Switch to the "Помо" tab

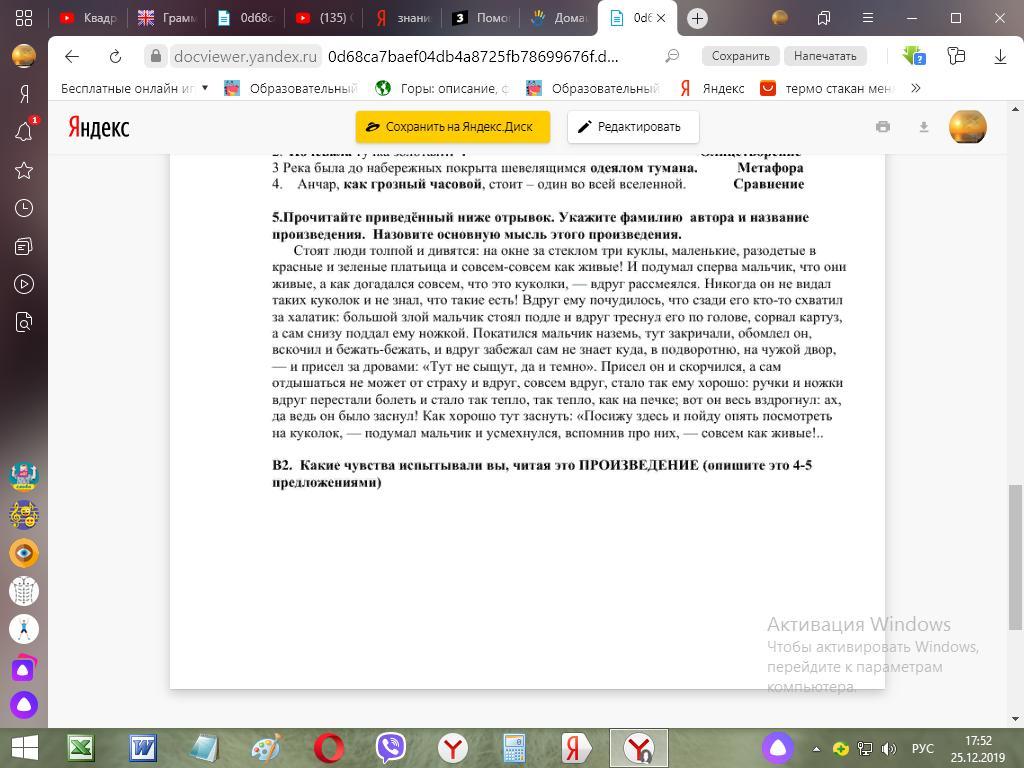[481, 18]
